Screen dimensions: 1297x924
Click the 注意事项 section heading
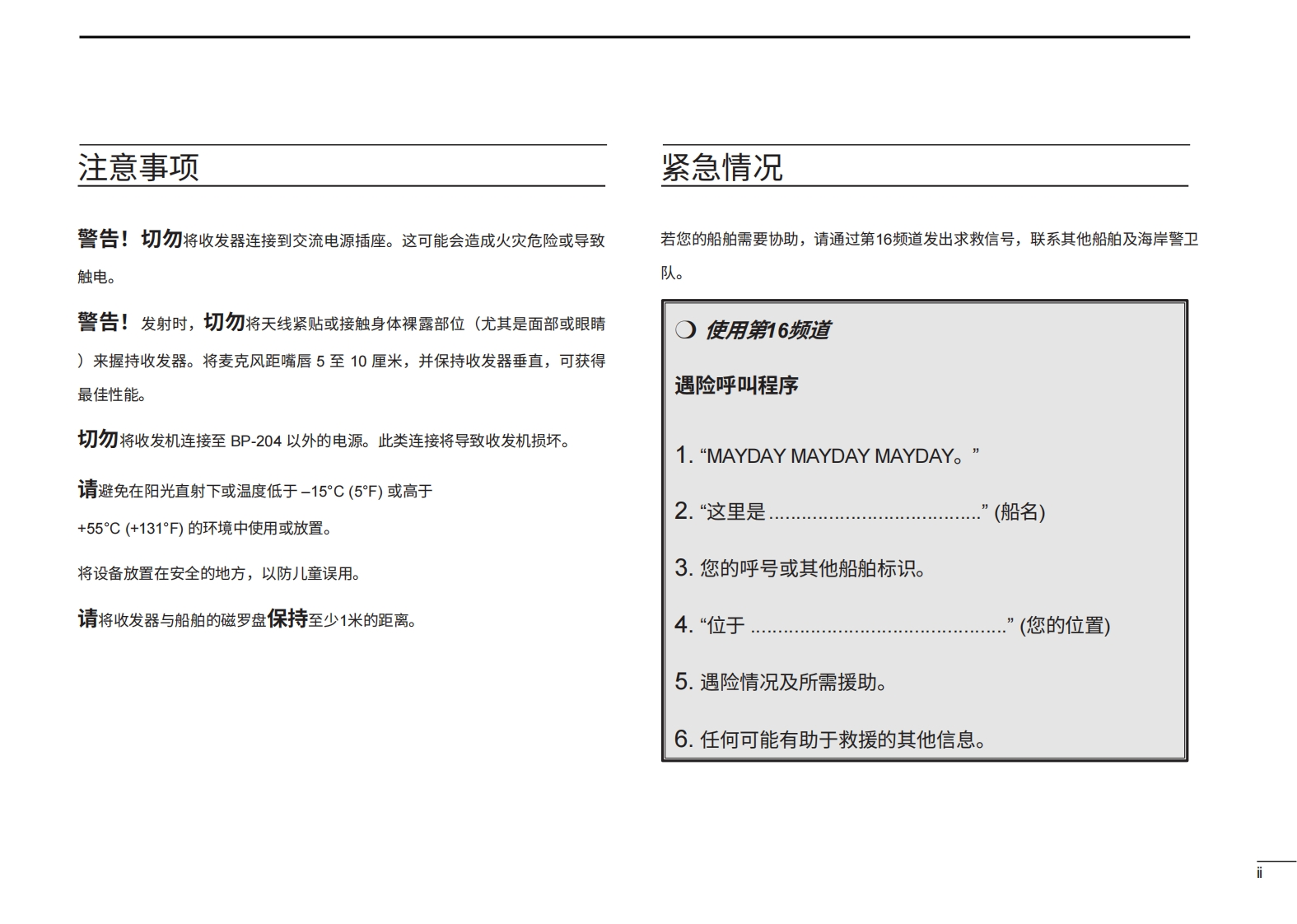click(x=138, y=167)
